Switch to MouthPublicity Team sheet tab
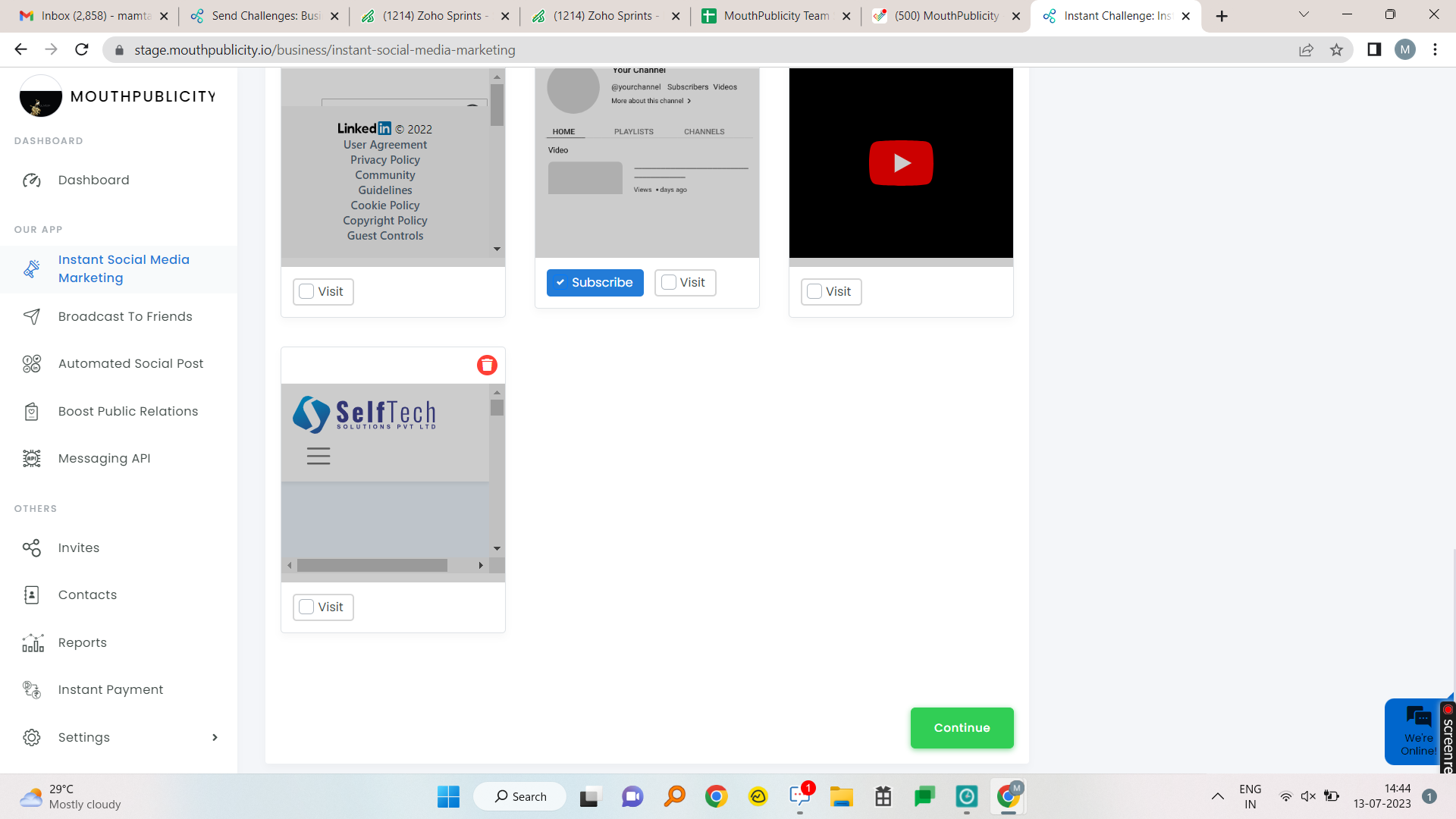 (x=776, y=16)
